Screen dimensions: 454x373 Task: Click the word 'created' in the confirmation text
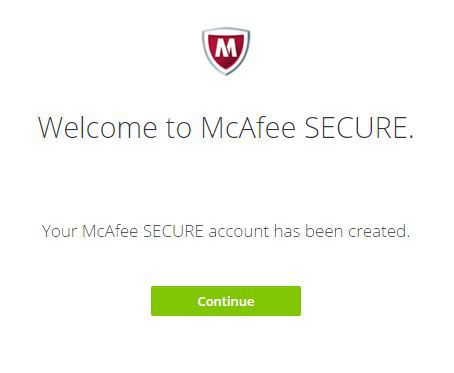click(x=377, y=231)
